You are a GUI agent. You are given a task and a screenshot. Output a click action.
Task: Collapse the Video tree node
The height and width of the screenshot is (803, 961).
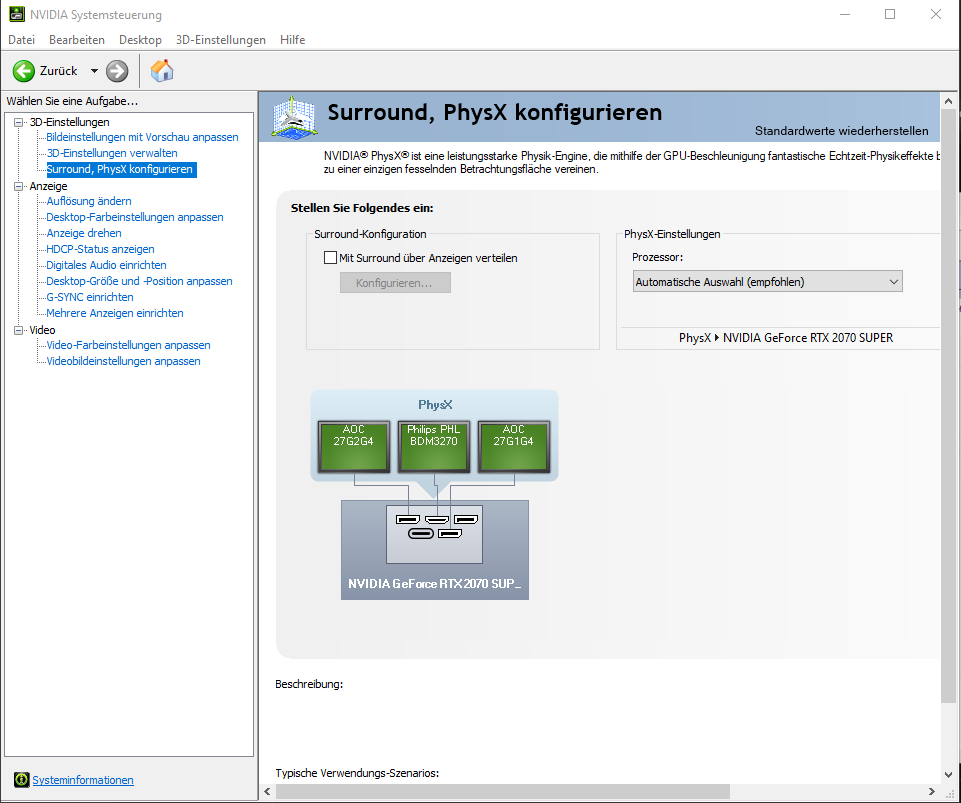click(x=18, y=330)
